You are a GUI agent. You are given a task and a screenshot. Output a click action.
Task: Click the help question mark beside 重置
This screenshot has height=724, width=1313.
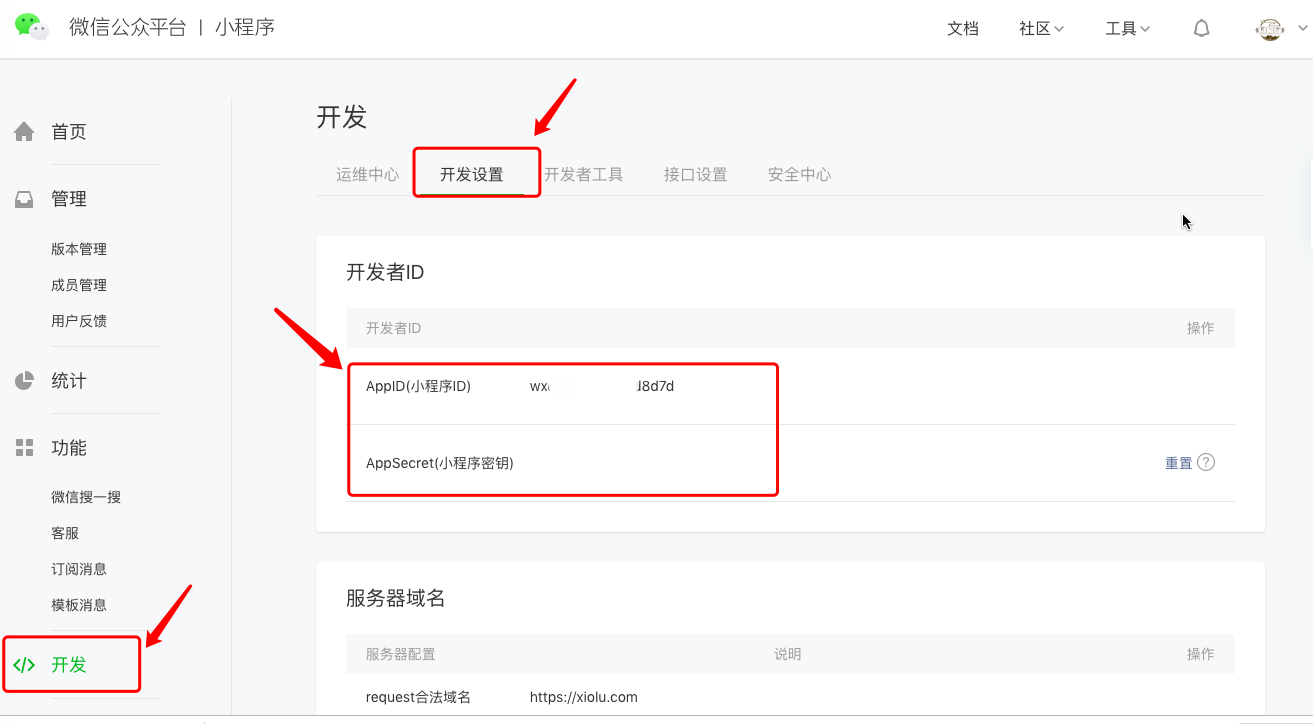[x=1206, y=462]
